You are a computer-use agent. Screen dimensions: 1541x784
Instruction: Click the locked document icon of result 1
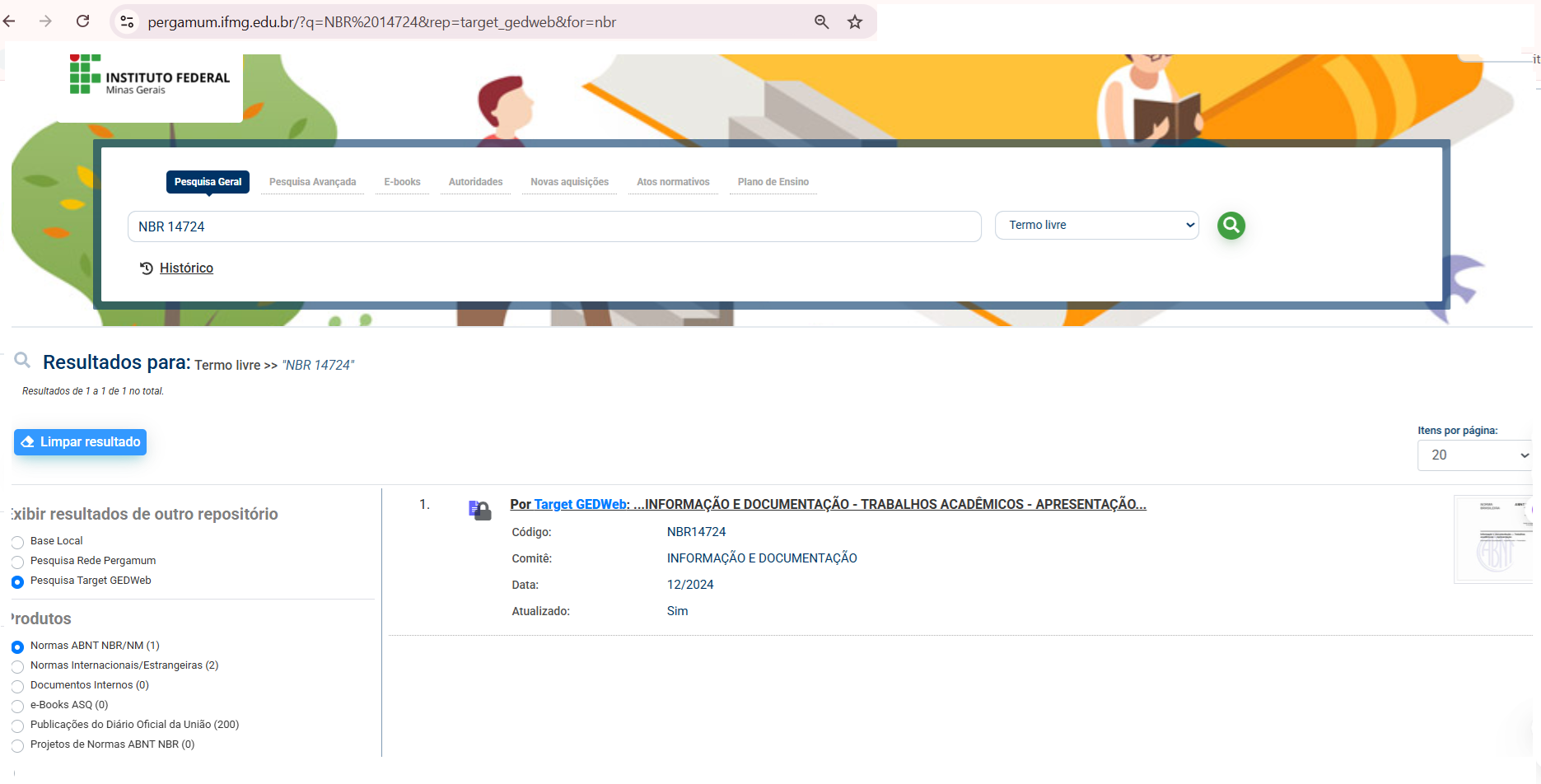(x=479, y=511)
